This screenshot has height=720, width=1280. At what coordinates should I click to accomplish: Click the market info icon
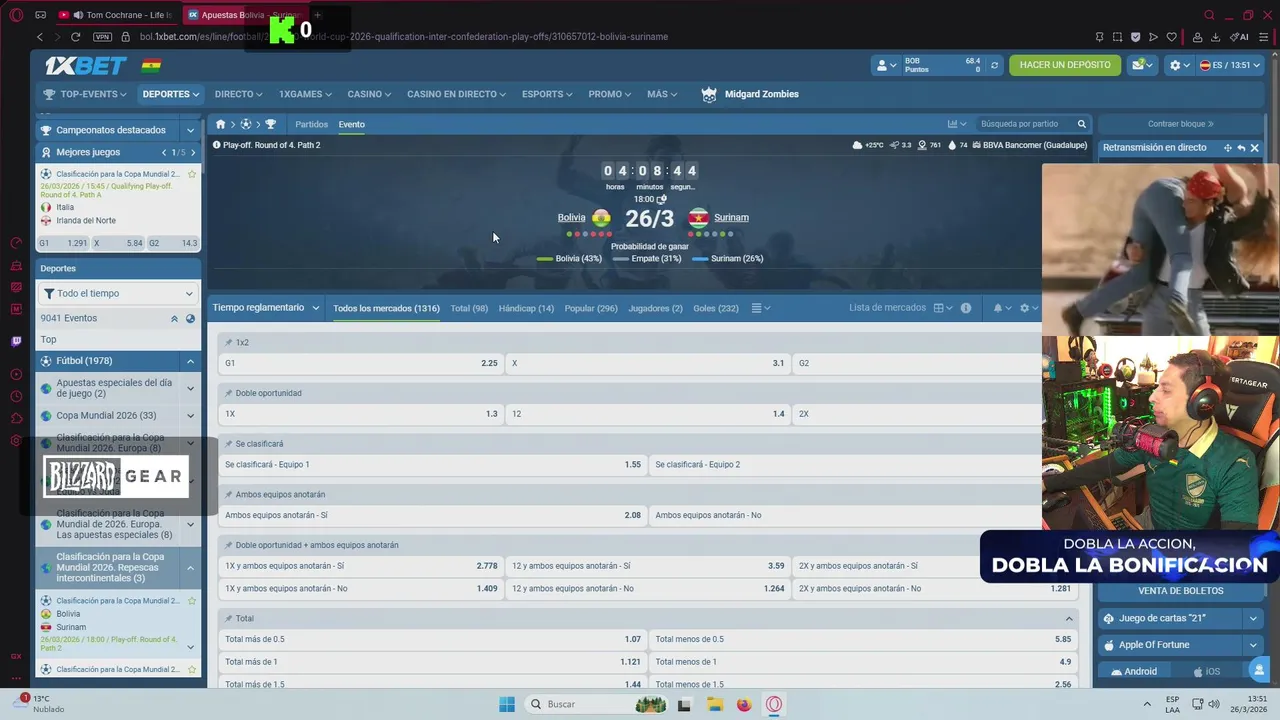(966, 308)
